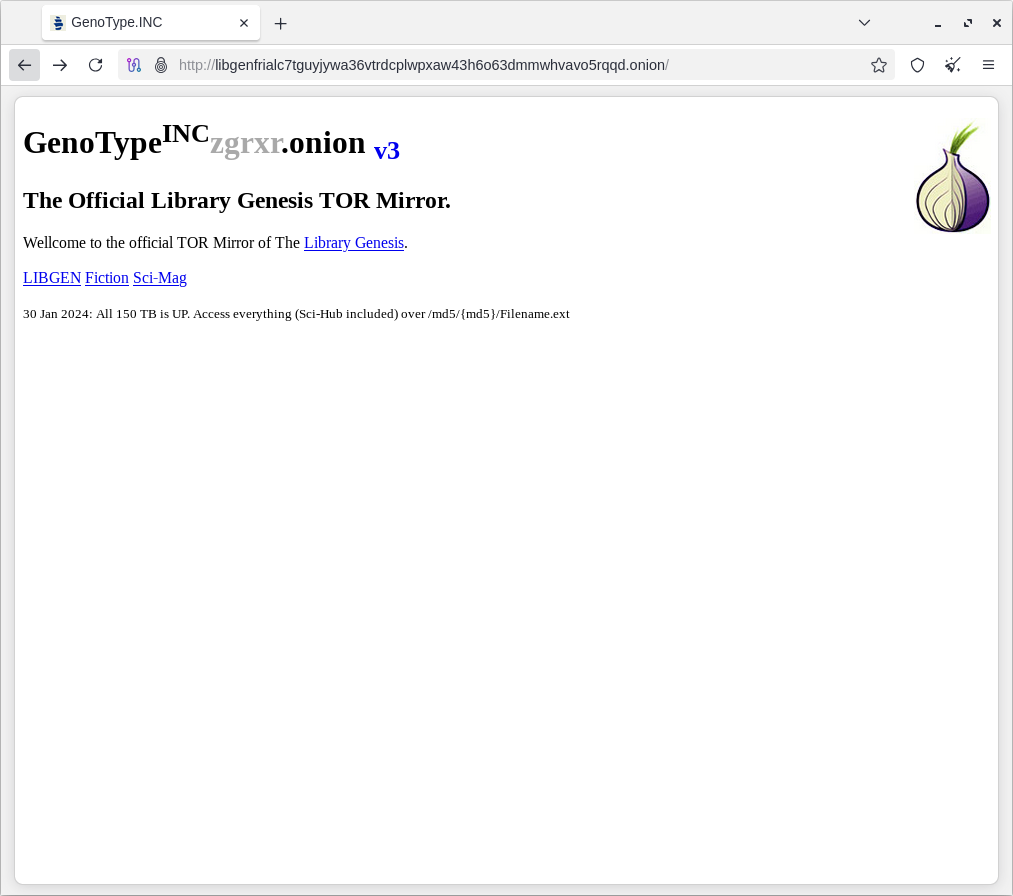Go to the Fiction section link

(x=107, y=278)
